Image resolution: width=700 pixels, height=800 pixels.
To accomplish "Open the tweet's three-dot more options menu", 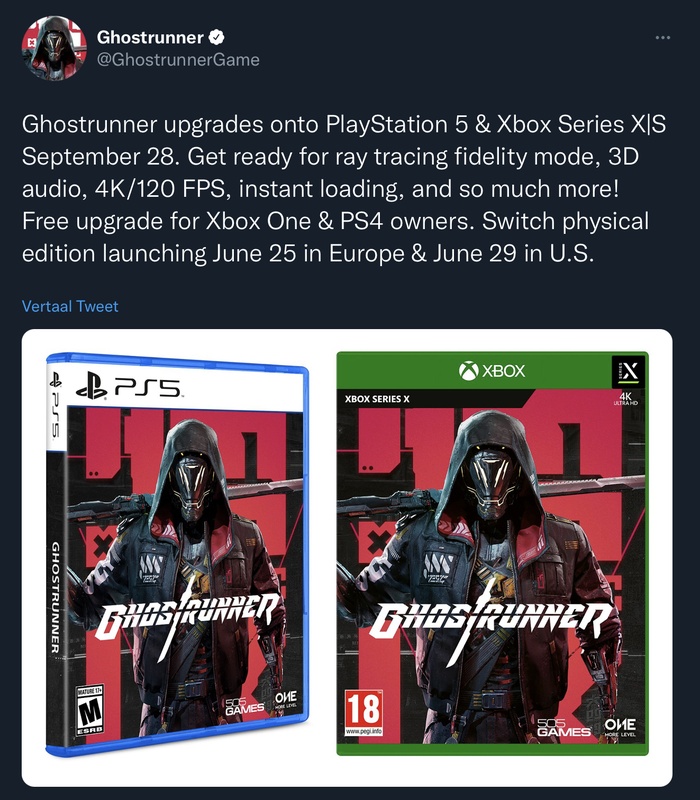I will [x=662, y=37].
